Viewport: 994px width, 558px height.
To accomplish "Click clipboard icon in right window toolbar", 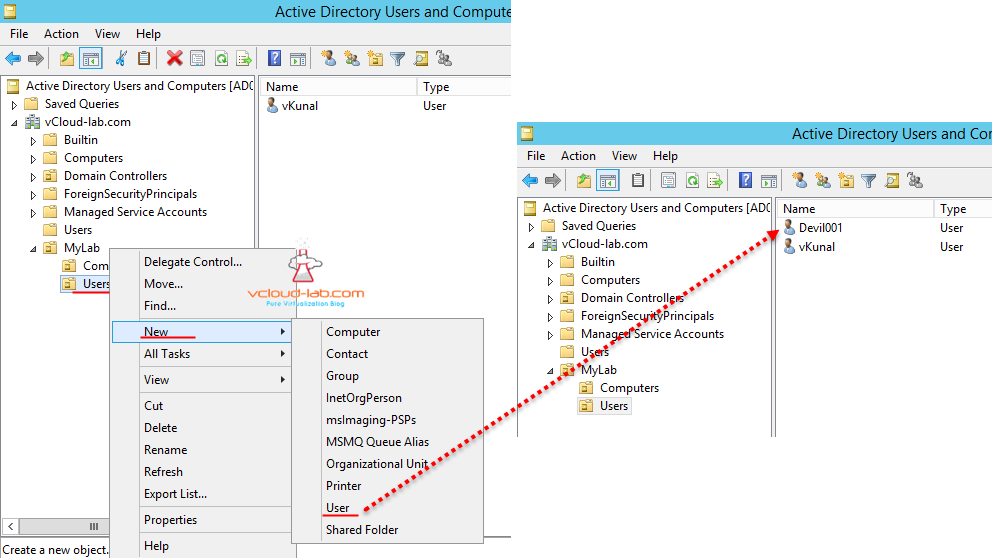I will (638, 180).
